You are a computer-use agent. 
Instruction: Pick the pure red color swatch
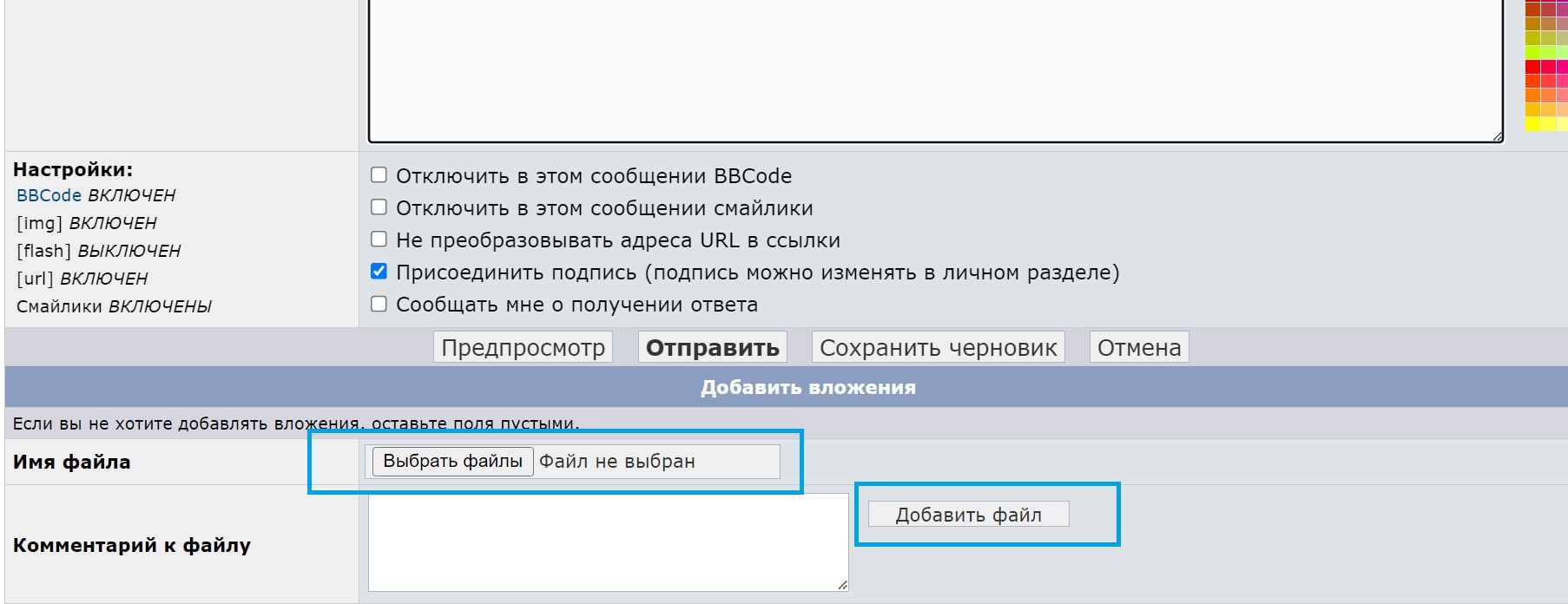(1532, 67)
